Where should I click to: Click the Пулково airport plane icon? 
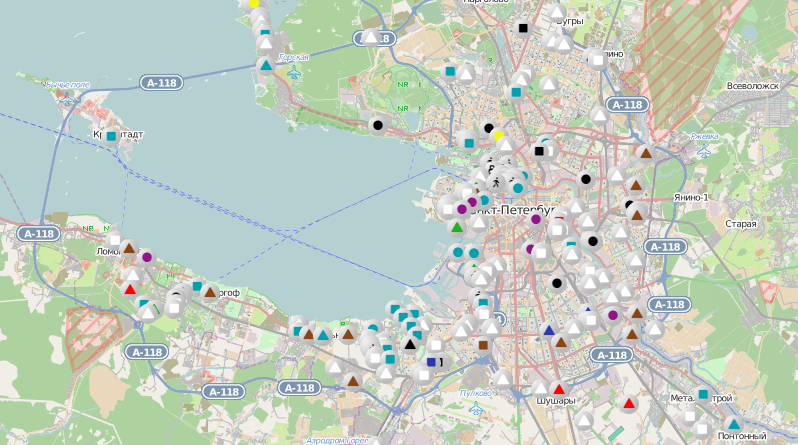tap(476, 407)
